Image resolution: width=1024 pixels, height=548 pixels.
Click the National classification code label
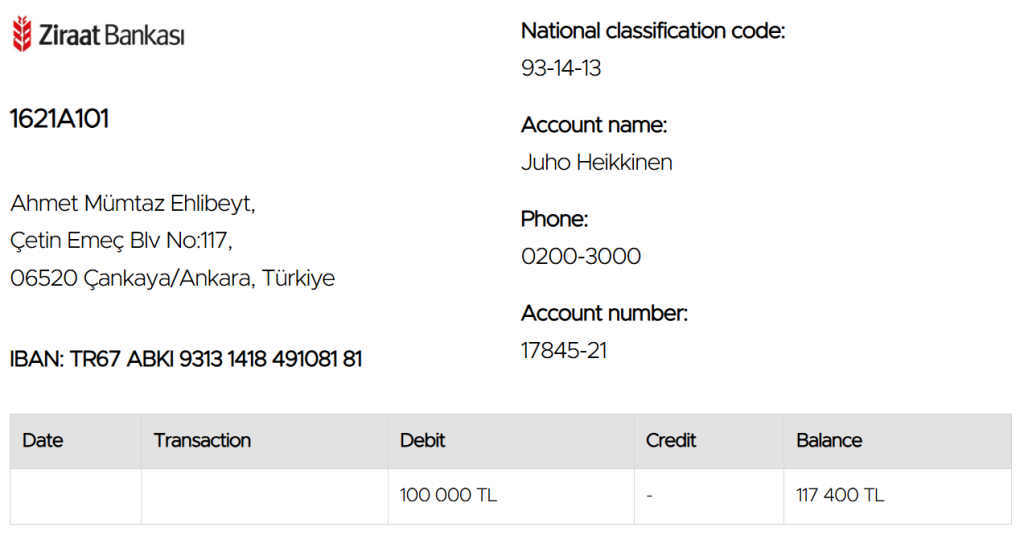pos(653,31)
